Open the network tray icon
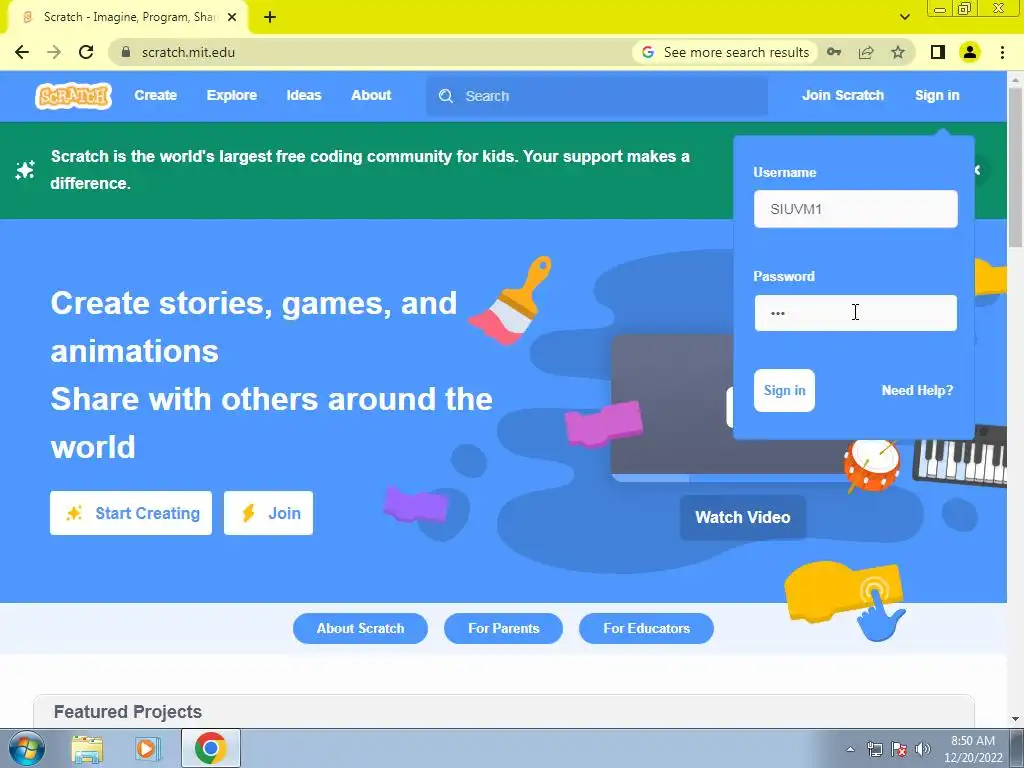Image resolution: width=1024 pixels, height=768 pixels. pos(874,749)
